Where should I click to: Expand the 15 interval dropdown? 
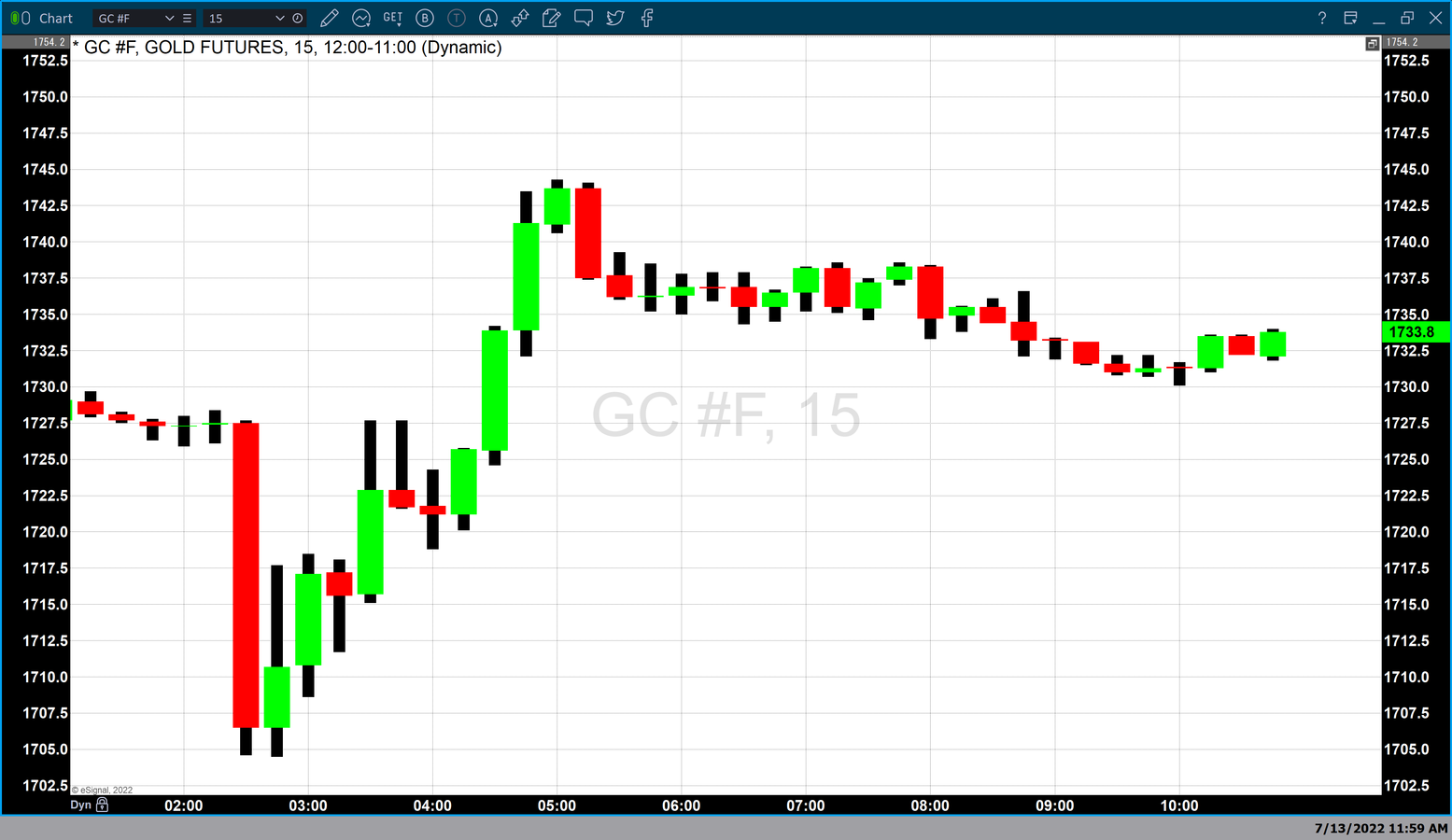pyautogui.click(x=279, y=18)
